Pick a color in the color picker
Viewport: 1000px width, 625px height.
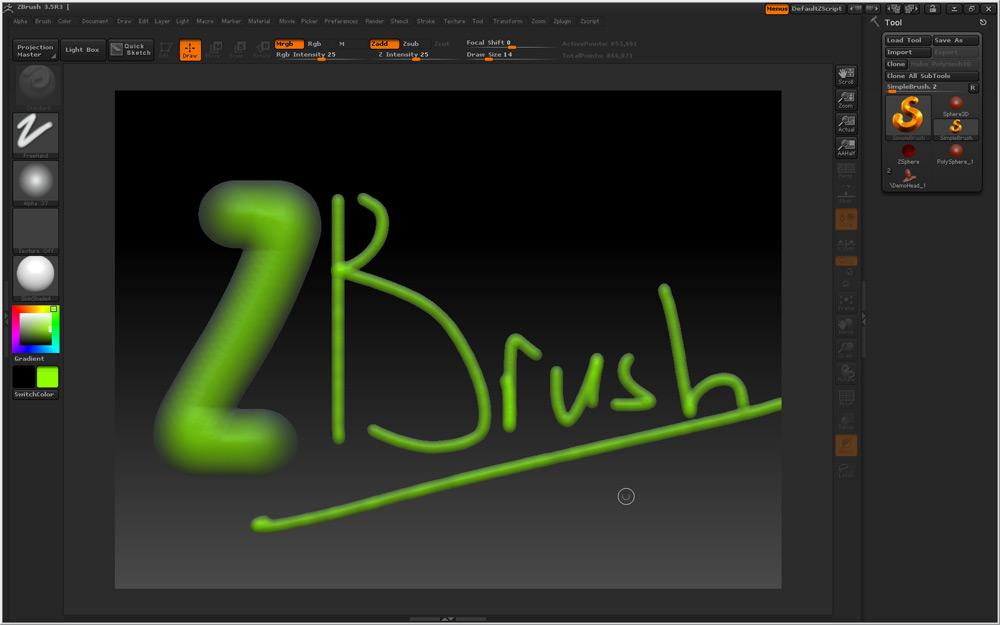[x=36, y=329]
